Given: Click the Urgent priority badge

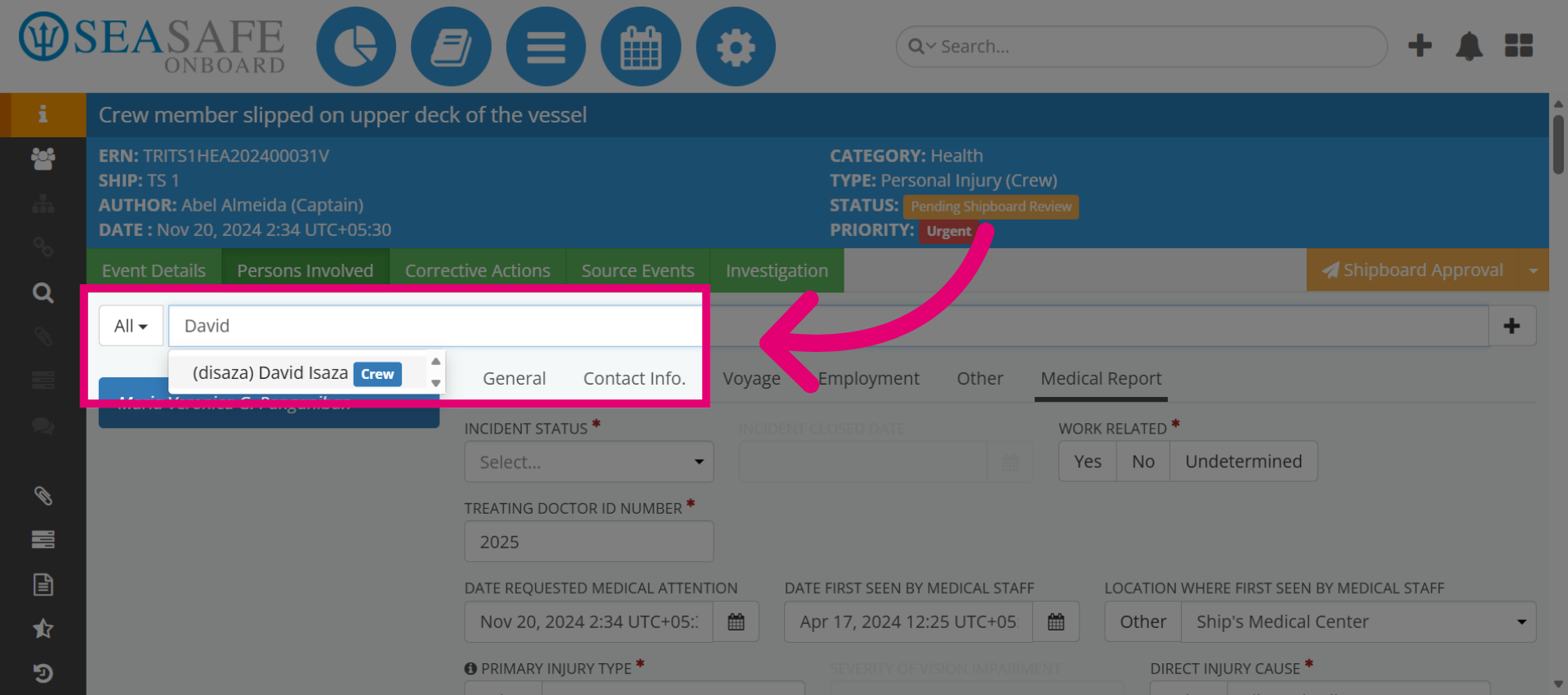Looking at the screenshot, I should click(948, 231).
